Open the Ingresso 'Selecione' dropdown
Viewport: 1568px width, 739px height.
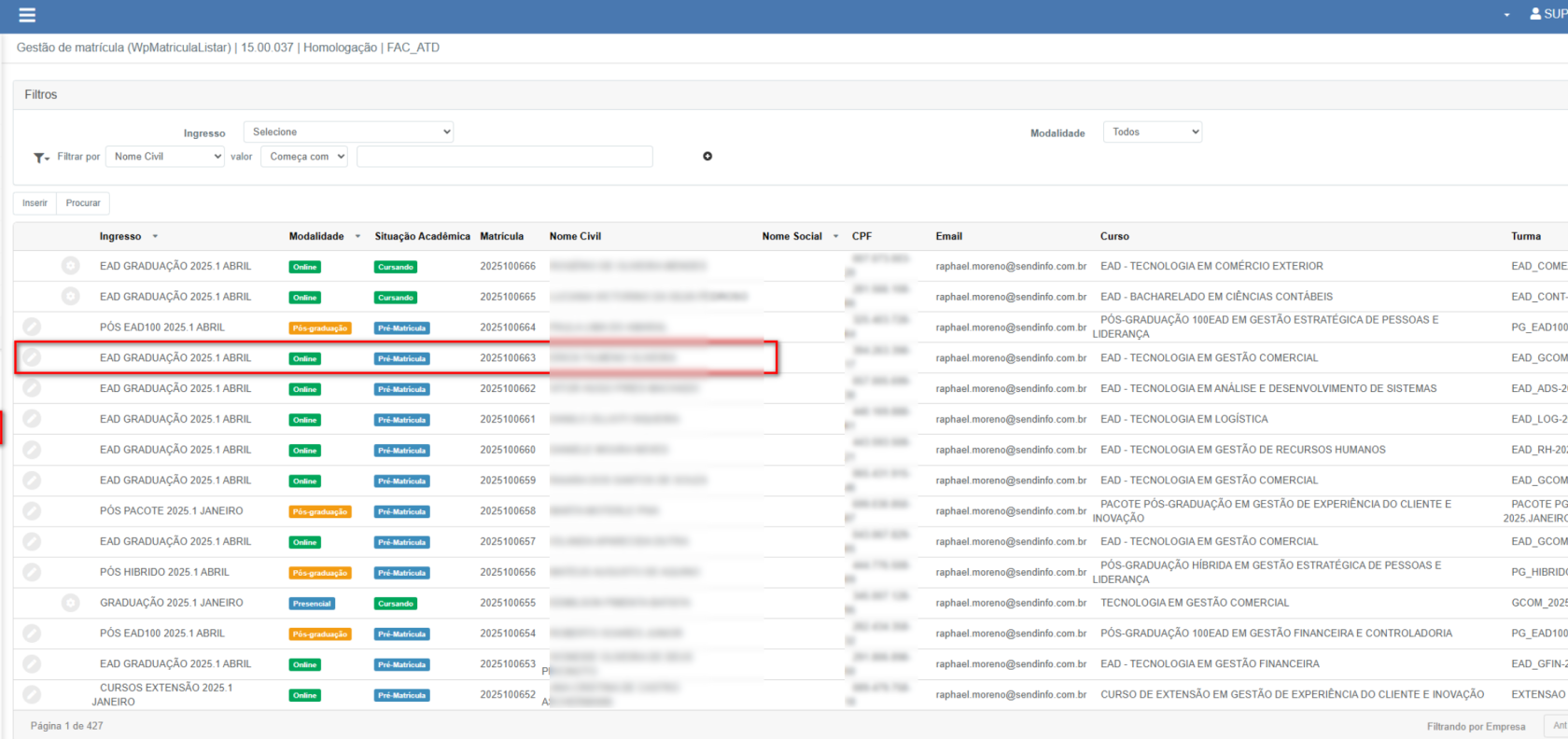point(348,132)
